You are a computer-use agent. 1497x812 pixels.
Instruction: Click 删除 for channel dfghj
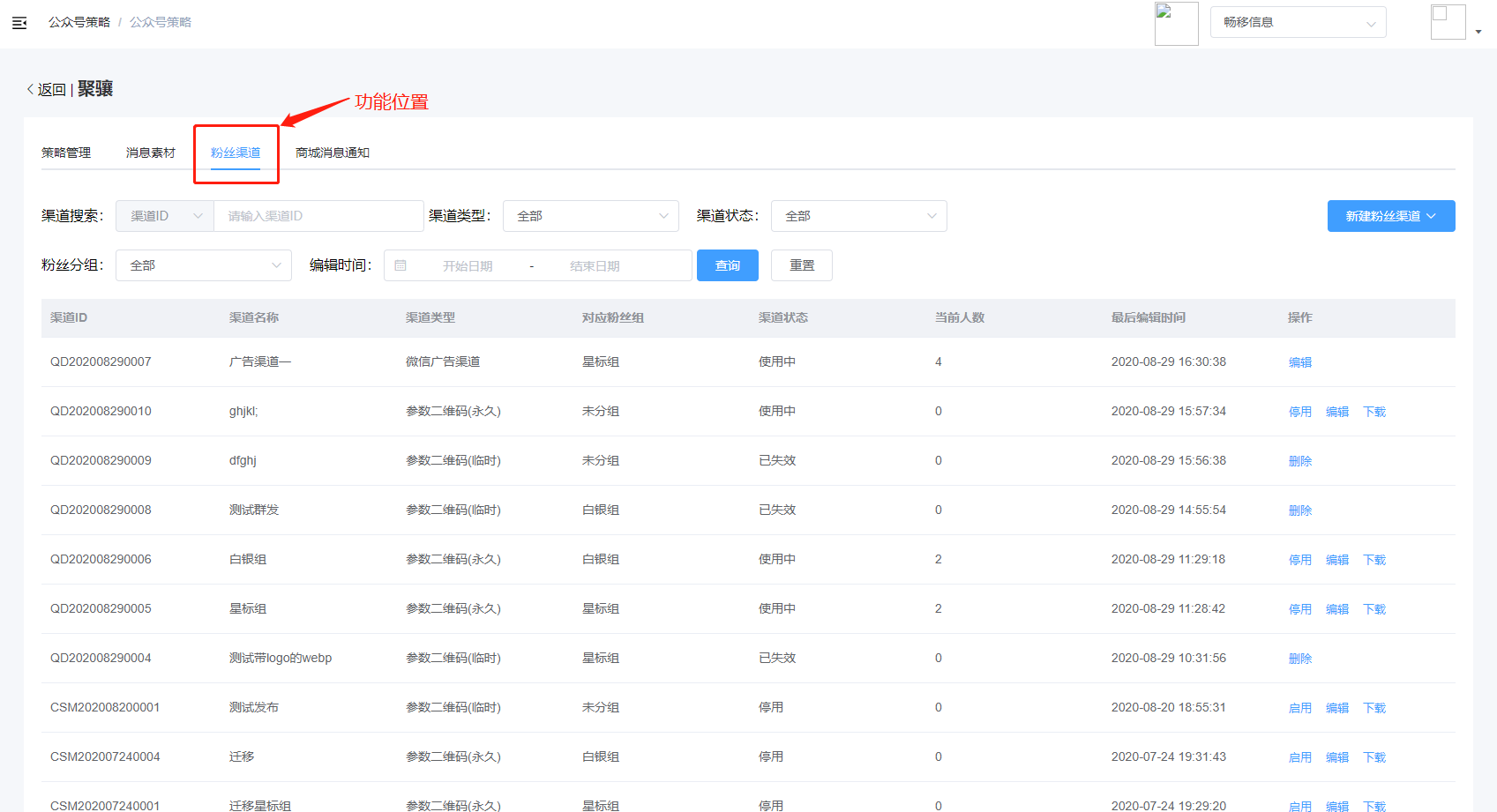pyautogui.click(x=1299, y=461)
